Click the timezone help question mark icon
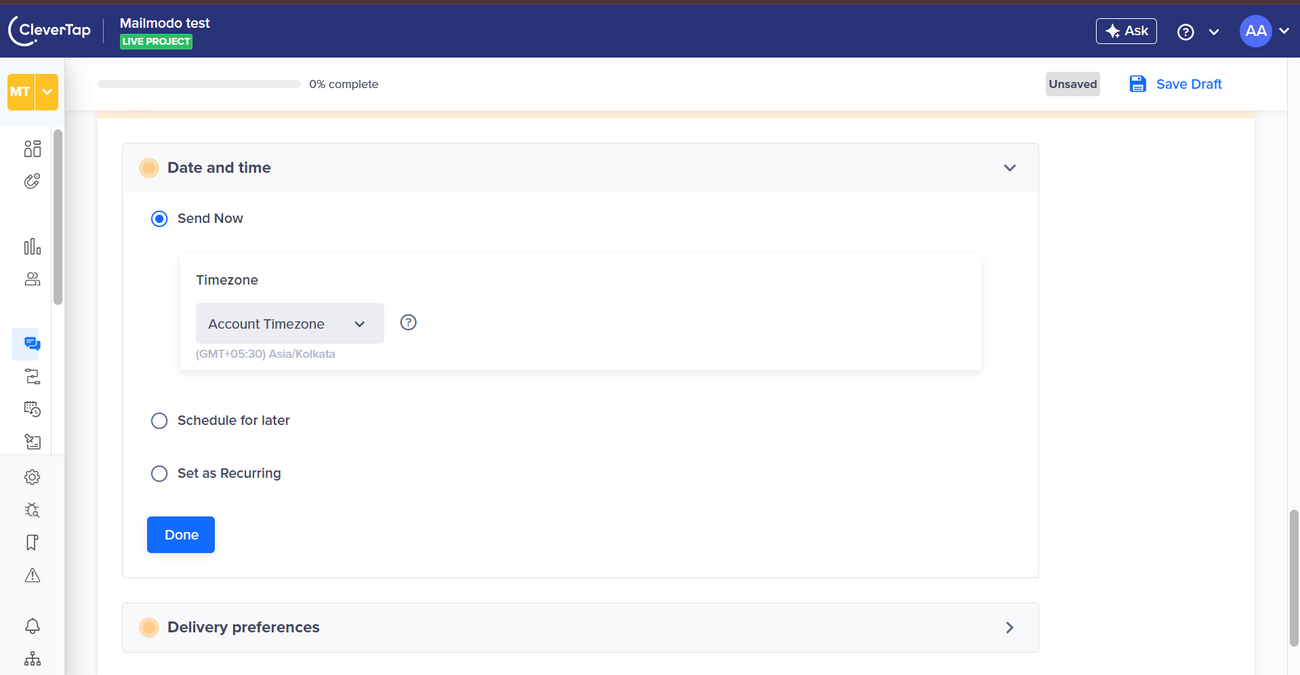The image size is (1300, 675). [408, 323]
